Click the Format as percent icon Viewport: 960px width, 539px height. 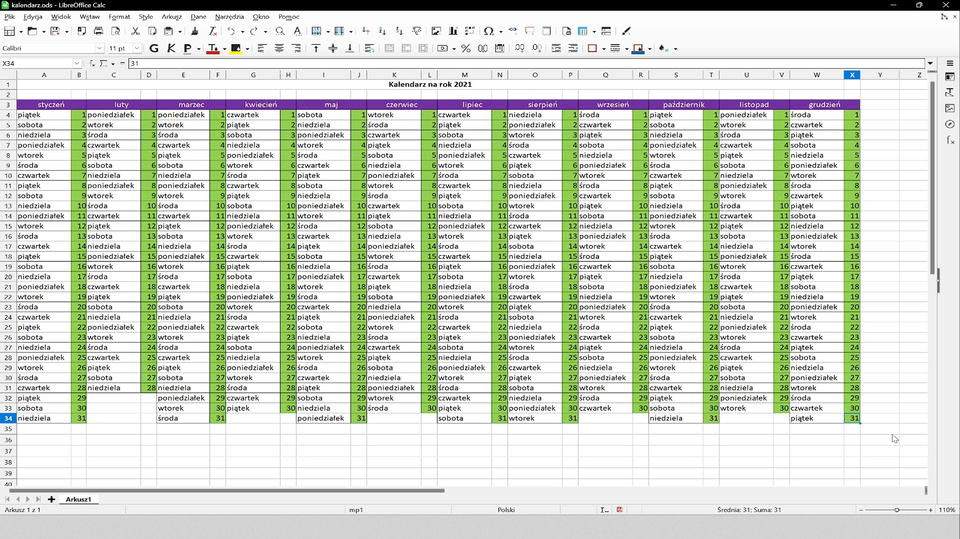[x=466, y=48]
